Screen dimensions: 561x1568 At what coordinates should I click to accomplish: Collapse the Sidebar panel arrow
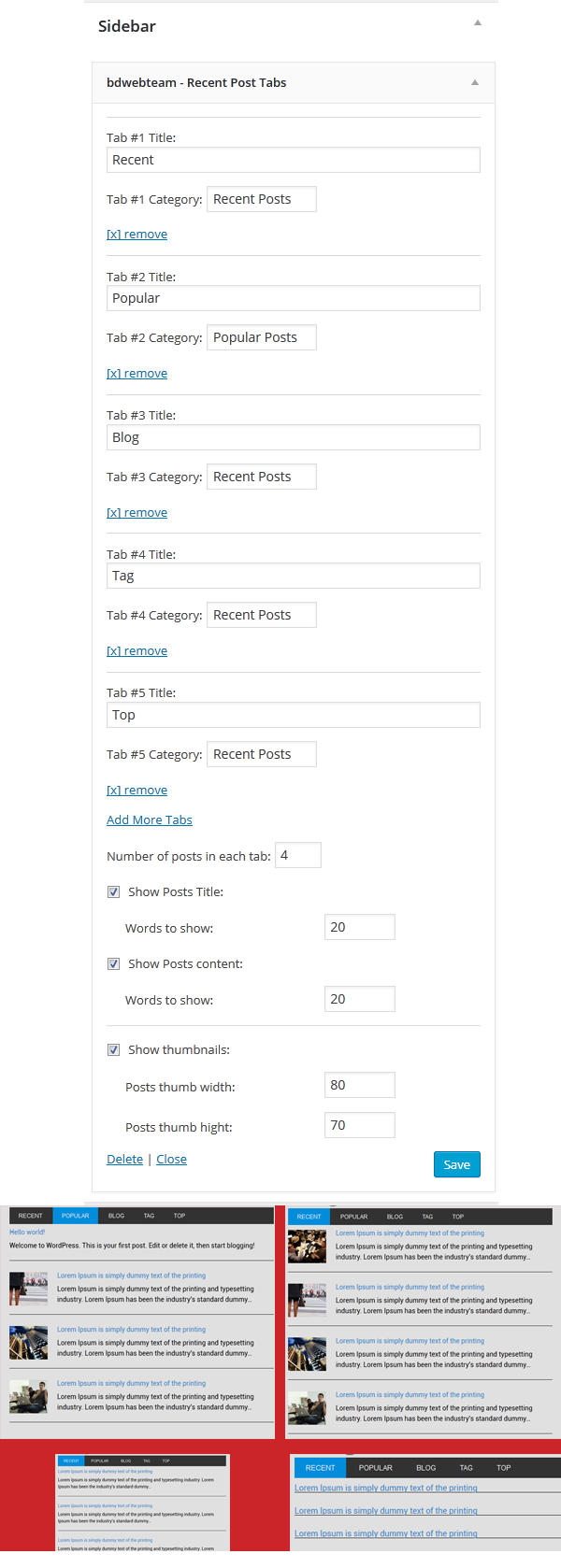pos(477,23)
